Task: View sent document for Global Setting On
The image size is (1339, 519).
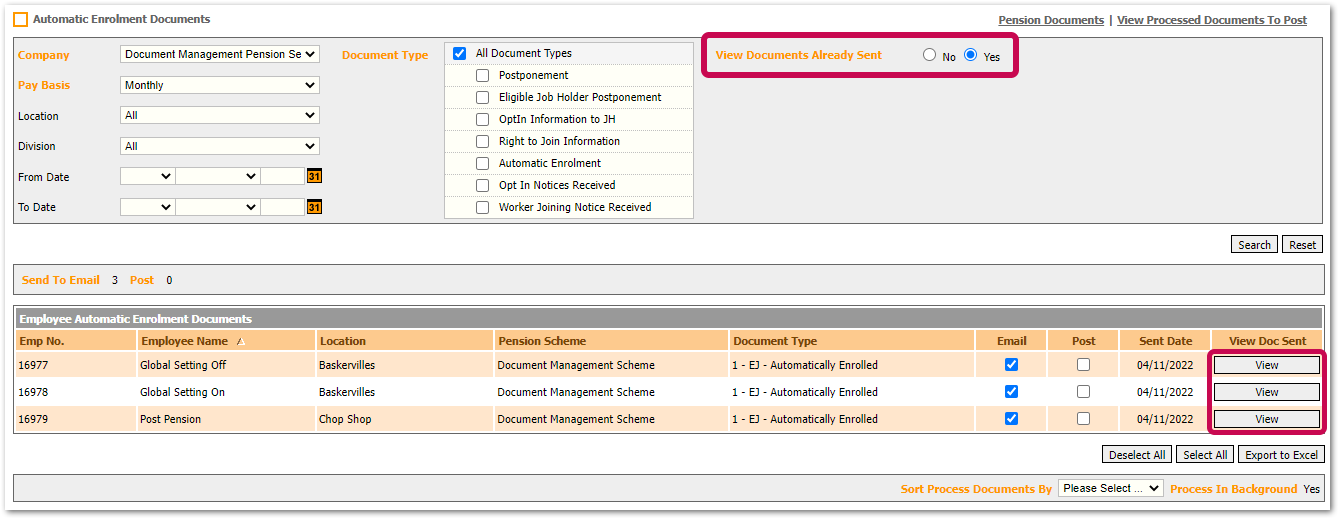Action: 1266,392
